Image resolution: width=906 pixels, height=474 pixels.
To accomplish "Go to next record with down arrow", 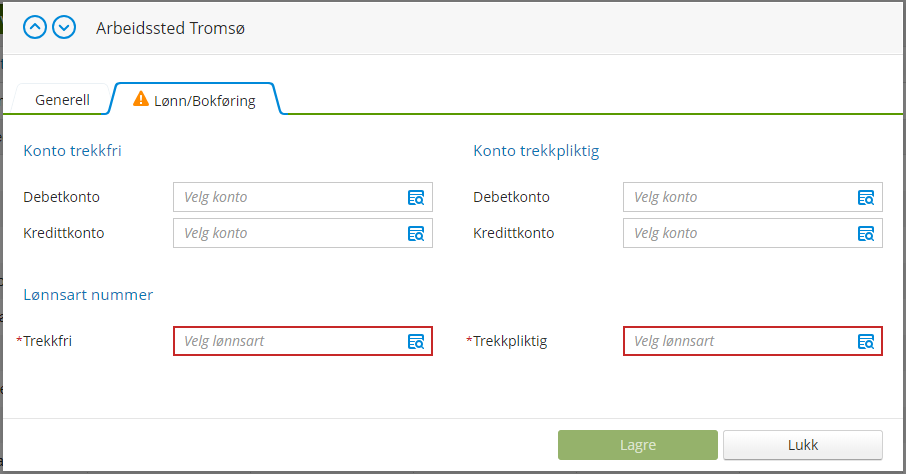I will click(x=64, y=27).
